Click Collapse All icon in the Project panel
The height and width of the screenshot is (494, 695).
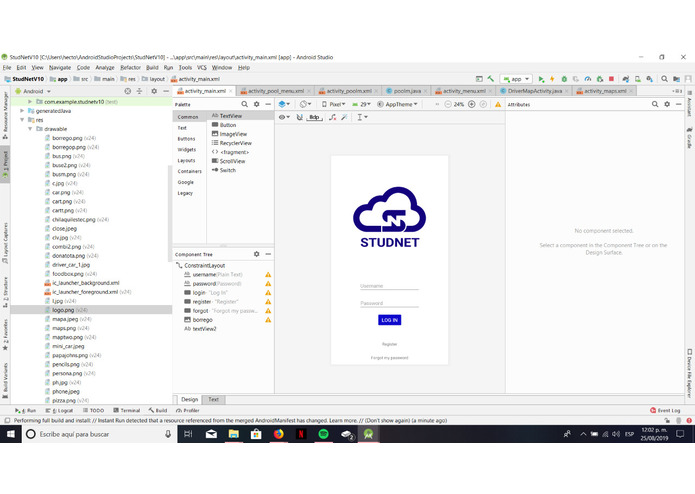pos(139,91)
